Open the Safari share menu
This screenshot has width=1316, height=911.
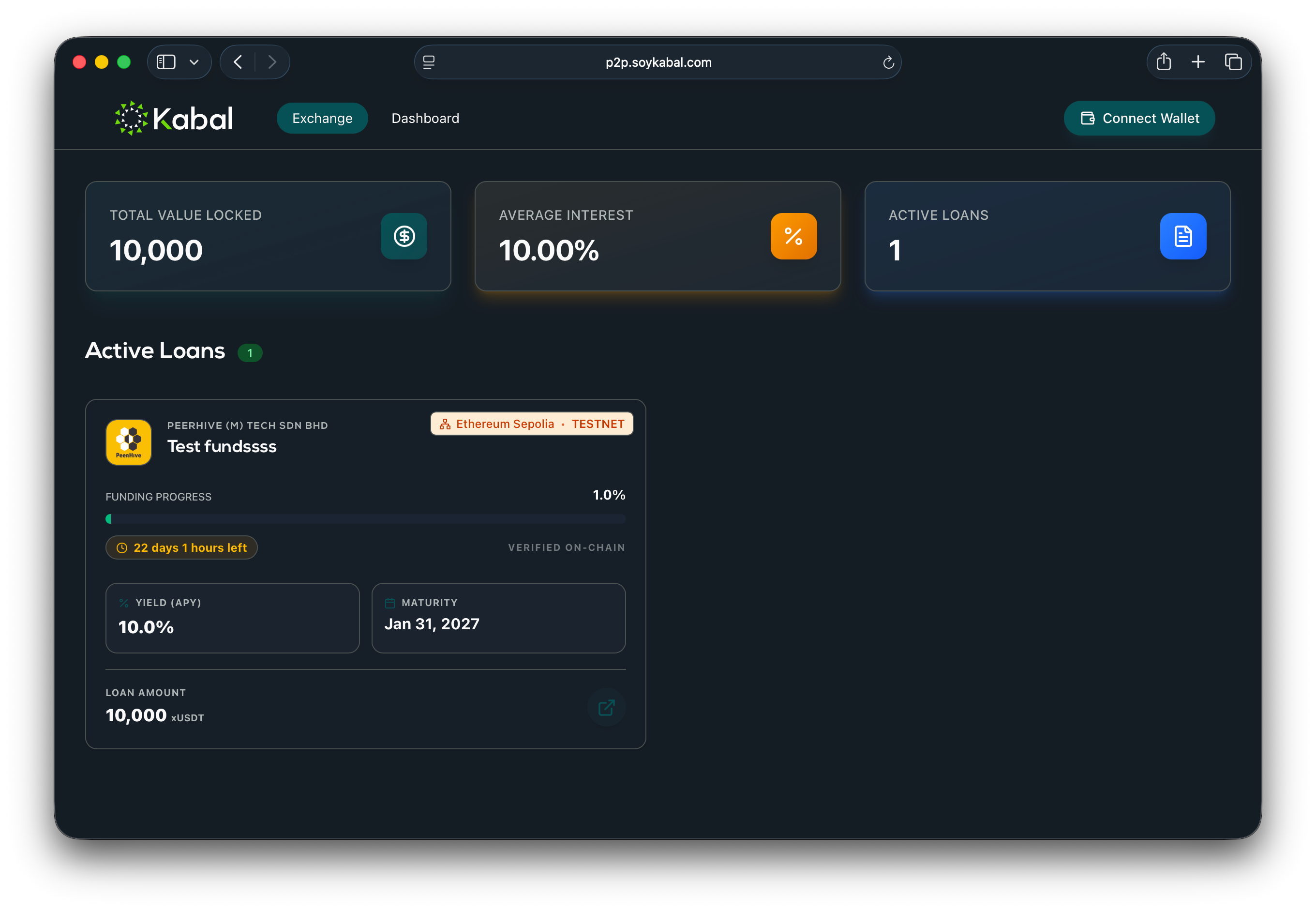(1164, 61)
